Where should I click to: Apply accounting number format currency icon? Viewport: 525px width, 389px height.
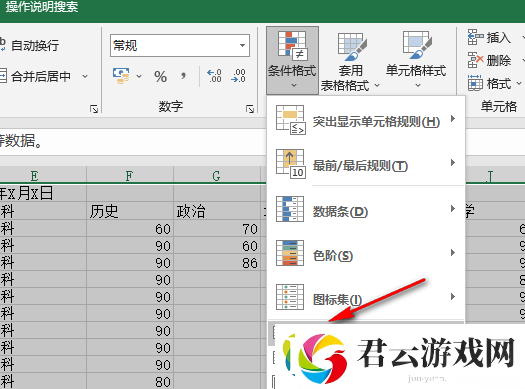tap(121, 76)
